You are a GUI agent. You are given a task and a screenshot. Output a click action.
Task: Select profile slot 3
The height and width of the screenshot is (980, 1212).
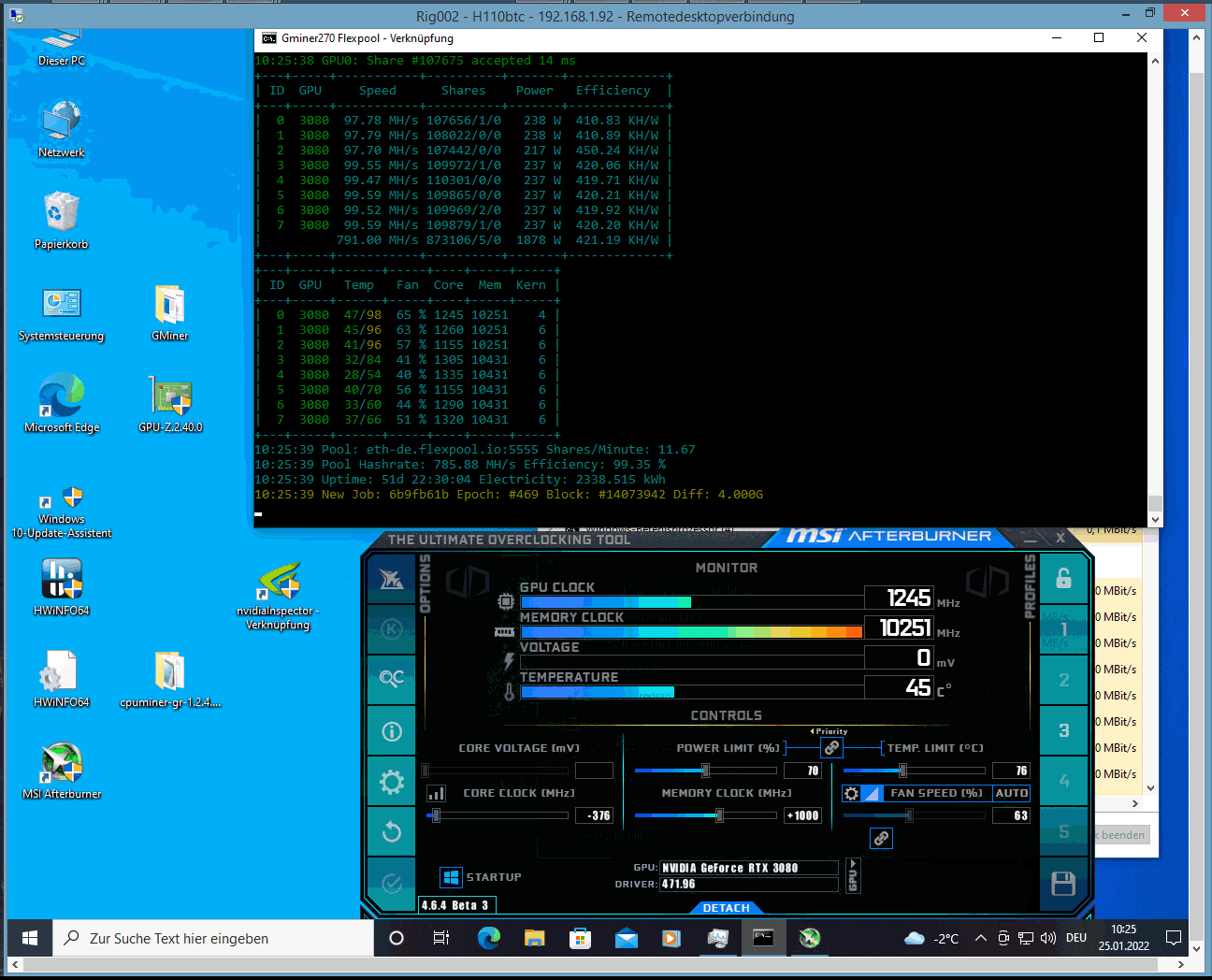[1063, 730]
